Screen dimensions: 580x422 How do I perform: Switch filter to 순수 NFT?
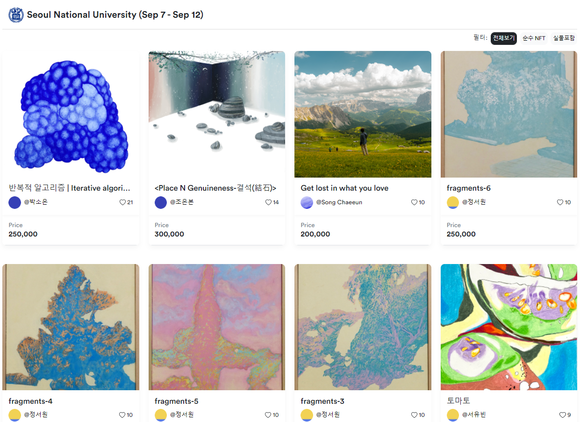(x=533, y=38)
